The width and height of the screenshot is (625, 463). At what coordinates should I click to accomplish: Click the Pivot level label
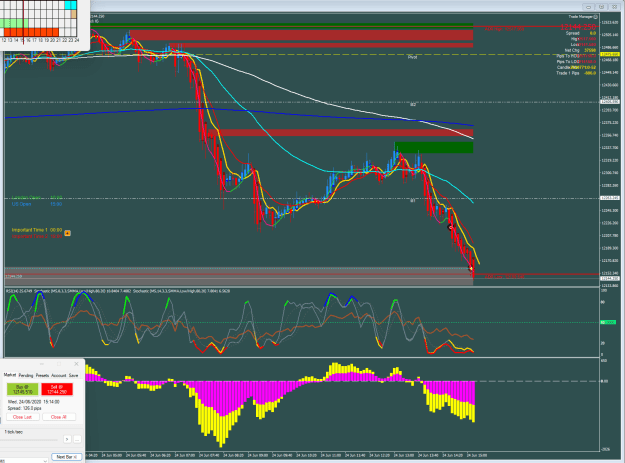pyautogui.click(x=412, y=57)
